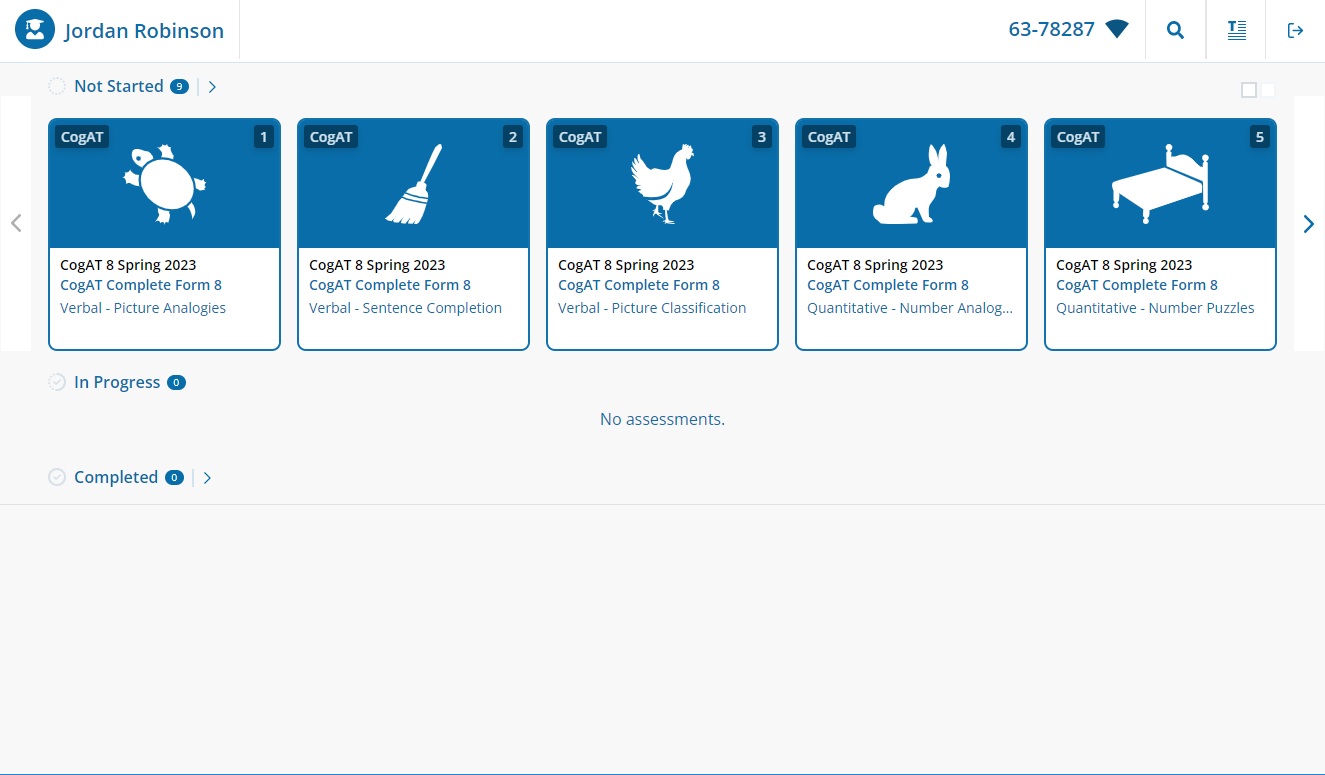Open the text formatting options icon

pos(1237,30)
